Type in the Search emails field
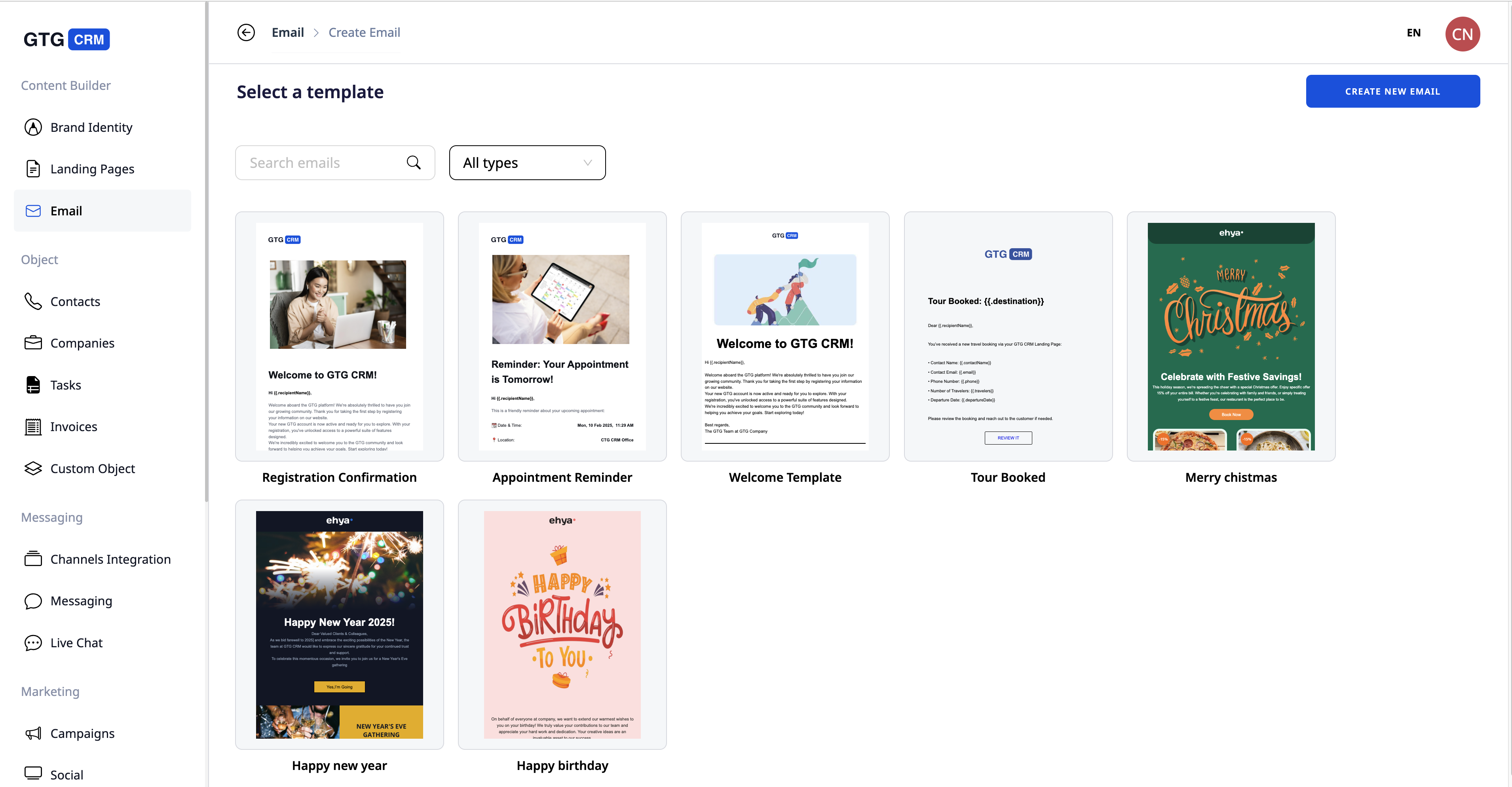This screenshot has width=1512, height=787. coord(323,163)
